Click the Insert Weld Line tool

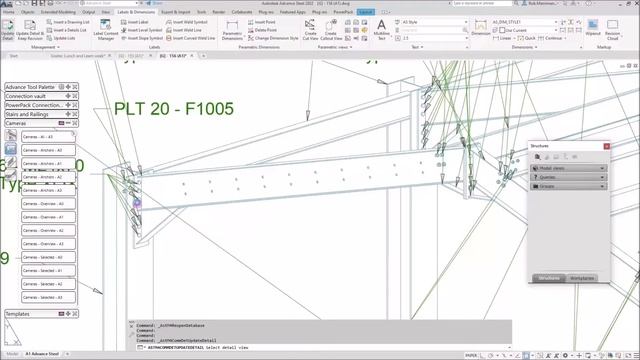pyautogui.click(x=184, y=30)
